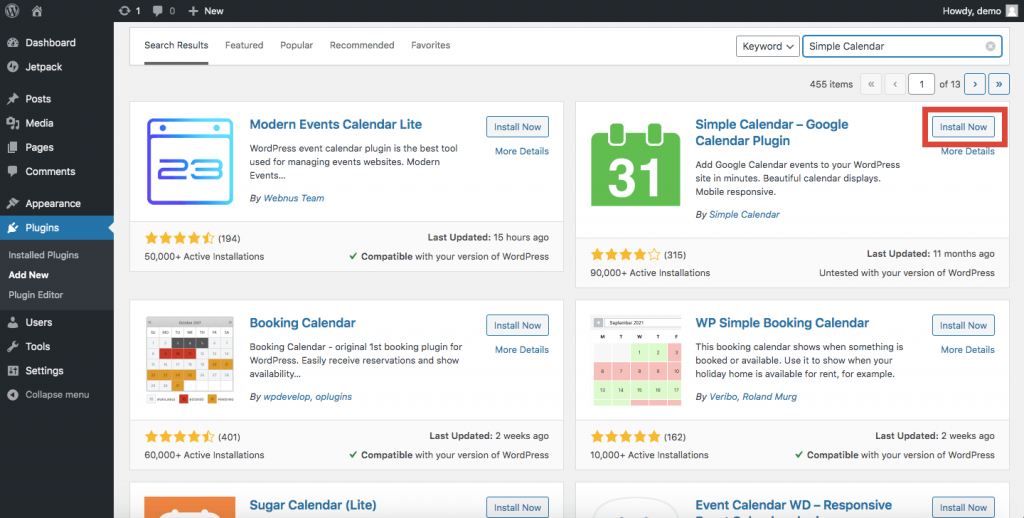Jump to last results page

999,84
